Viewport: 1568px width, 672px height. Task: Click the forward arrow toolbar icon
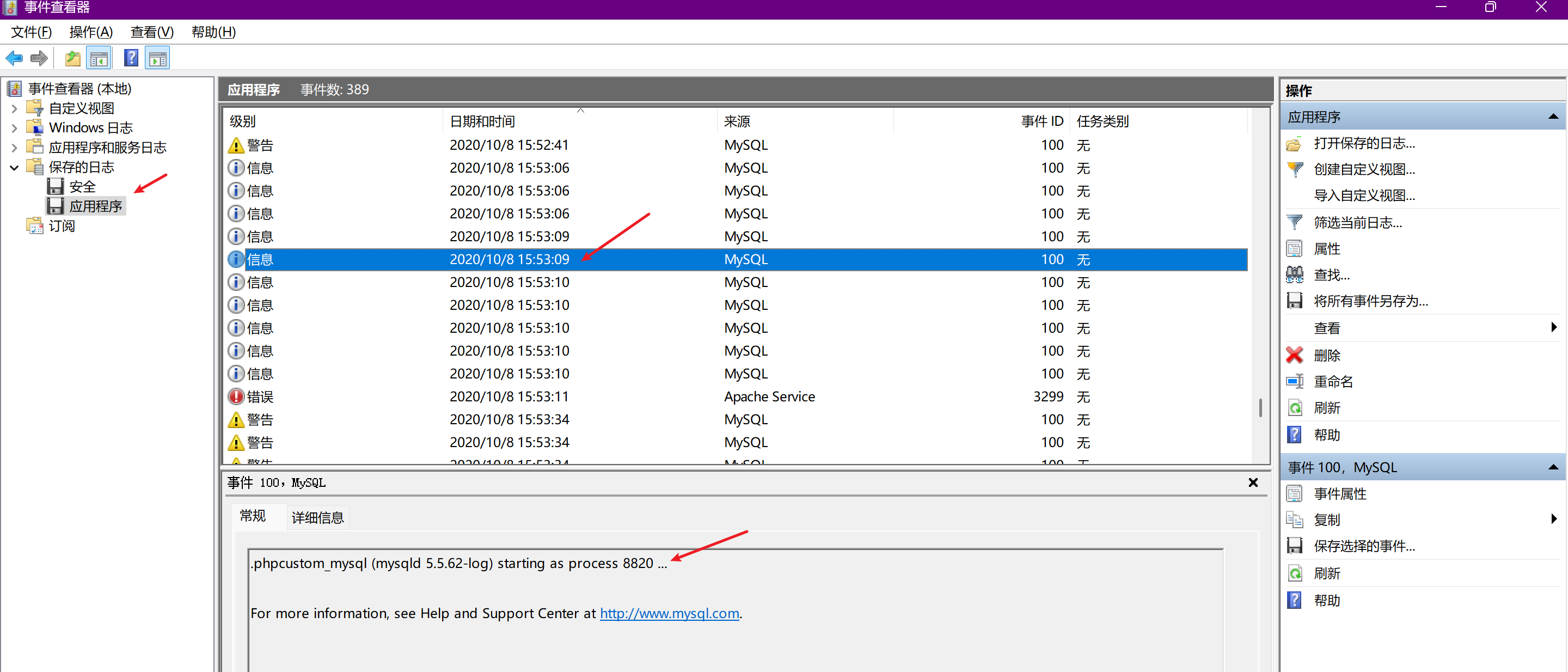[39, 58]
